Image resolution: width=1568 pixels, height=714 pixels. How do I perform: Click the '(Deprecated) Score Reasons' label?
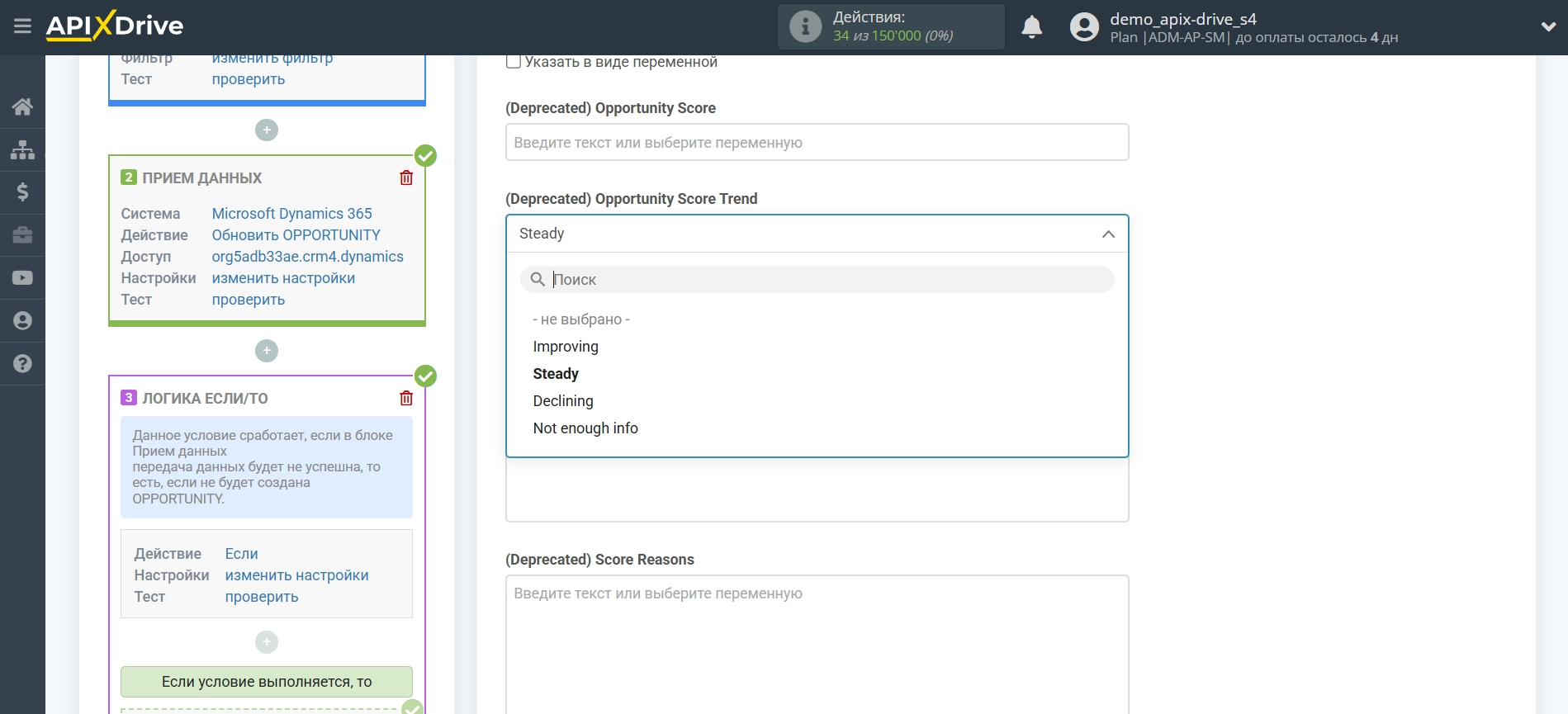pos(599,560)
